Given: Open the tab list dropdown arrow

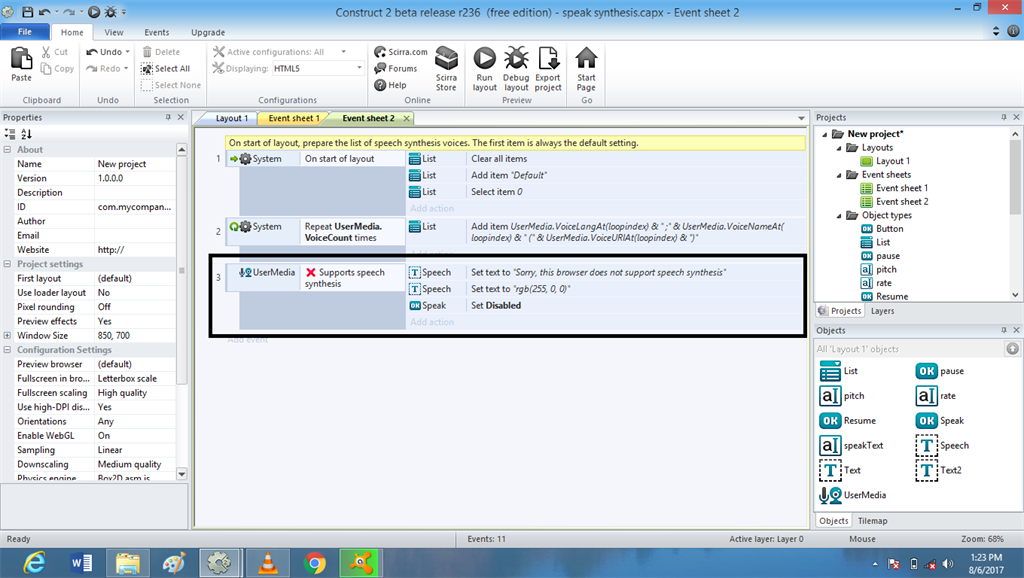Looking at the screenshot, I should pyautogui.click(x=801, y=118).
